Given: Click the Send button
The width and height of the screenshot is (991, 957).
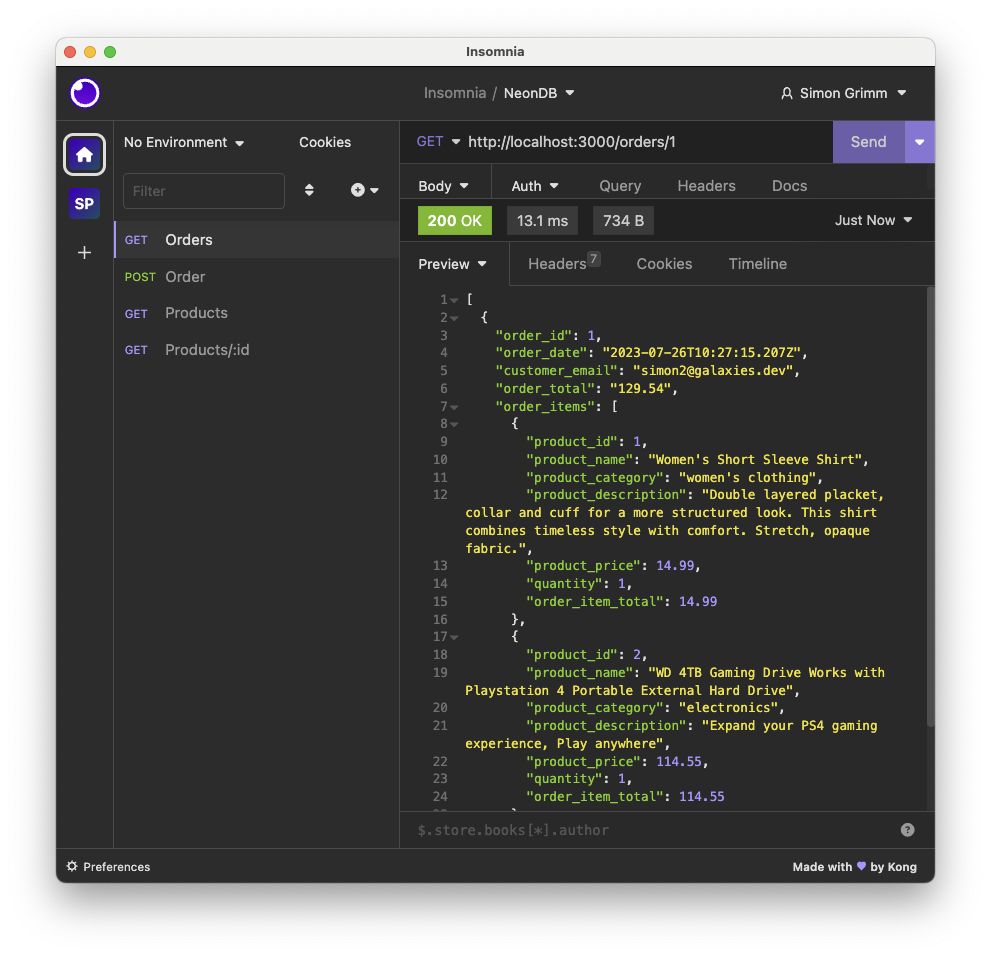Looking at the screenshot, I should [868, 142].
